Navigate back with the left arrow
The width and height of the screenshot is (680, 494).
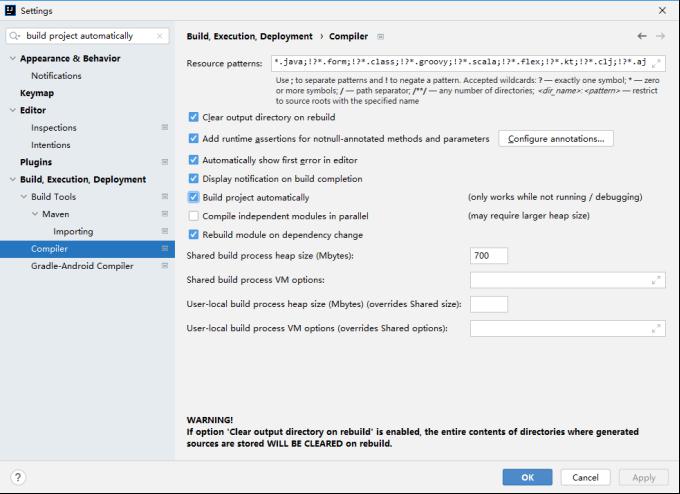[642, 36]
